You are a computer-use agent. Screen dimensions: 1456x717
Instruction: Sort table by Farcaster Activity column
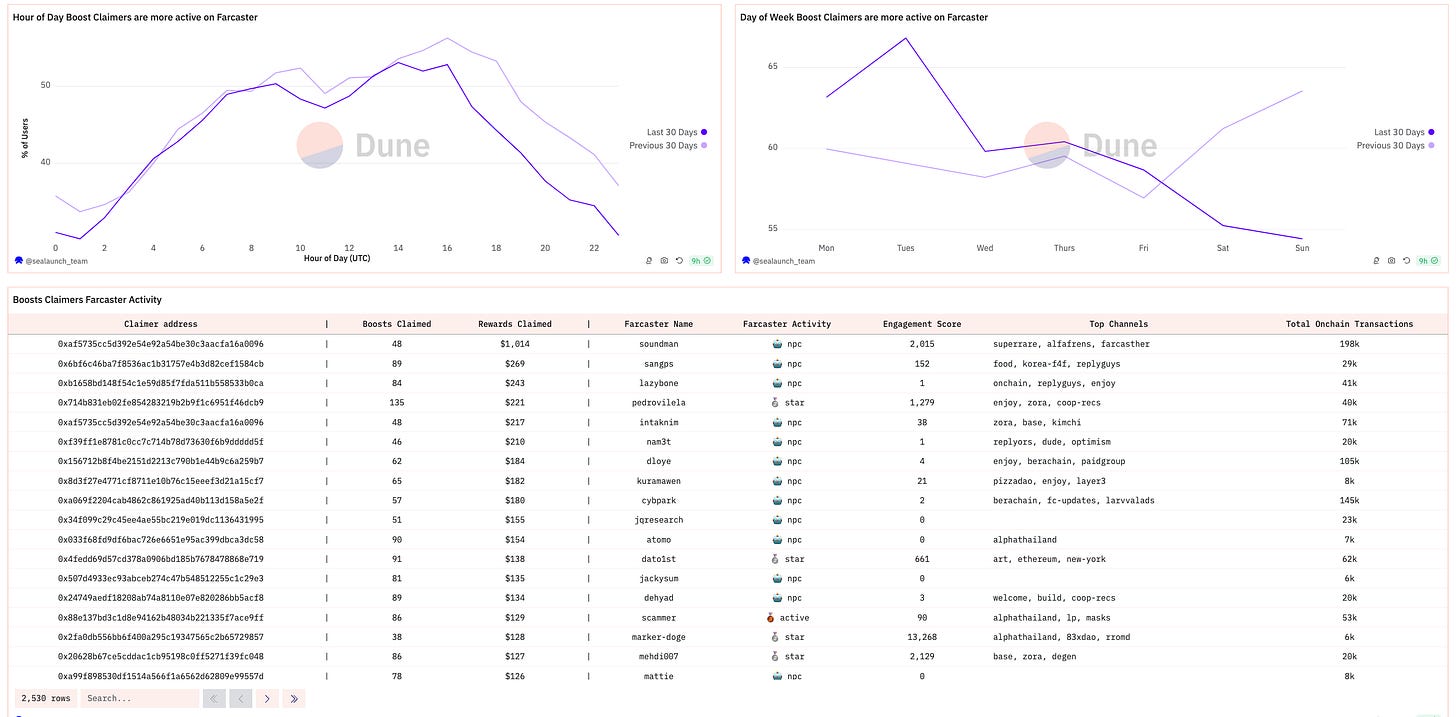[x=787, y=324]
